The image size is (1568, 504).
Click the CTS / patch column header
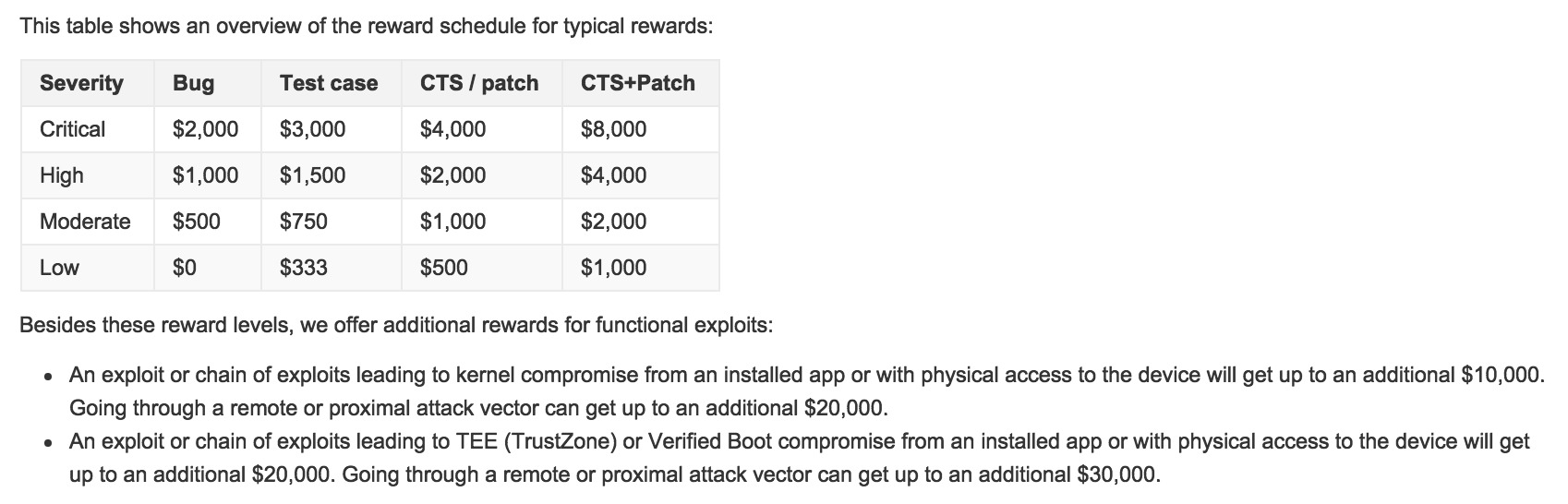click(478, 83)
